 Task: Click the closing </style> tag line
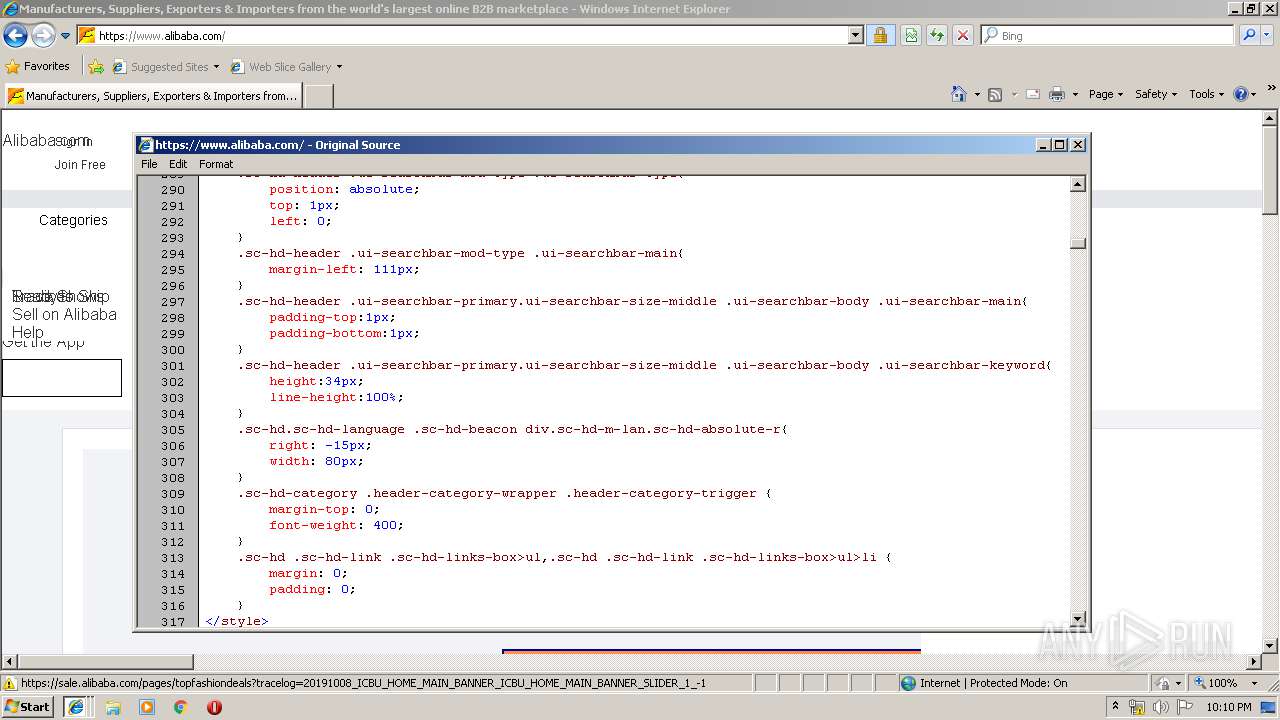point(237,621)
